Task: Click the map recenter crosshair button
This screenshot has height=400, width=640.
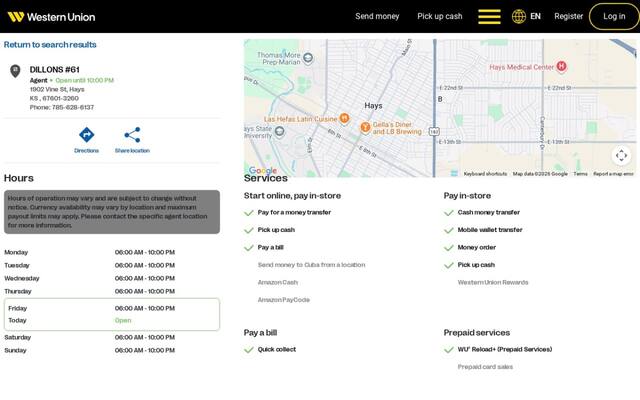Action: click(621, 156)
